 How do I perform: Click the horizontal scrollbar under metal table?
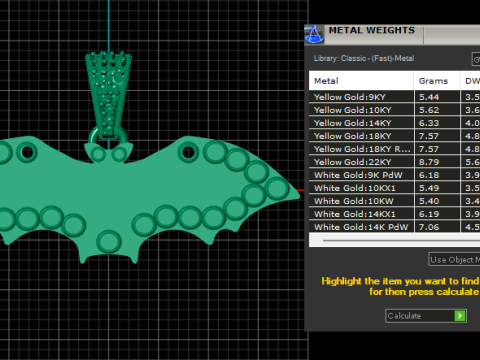pyautogui.click(x=401, y=240)
